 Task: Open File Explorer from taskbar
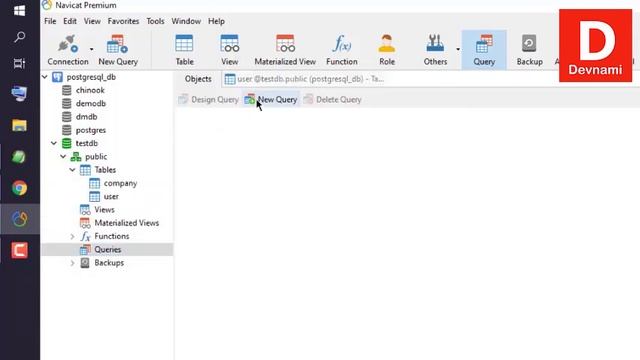coord(19,125)
